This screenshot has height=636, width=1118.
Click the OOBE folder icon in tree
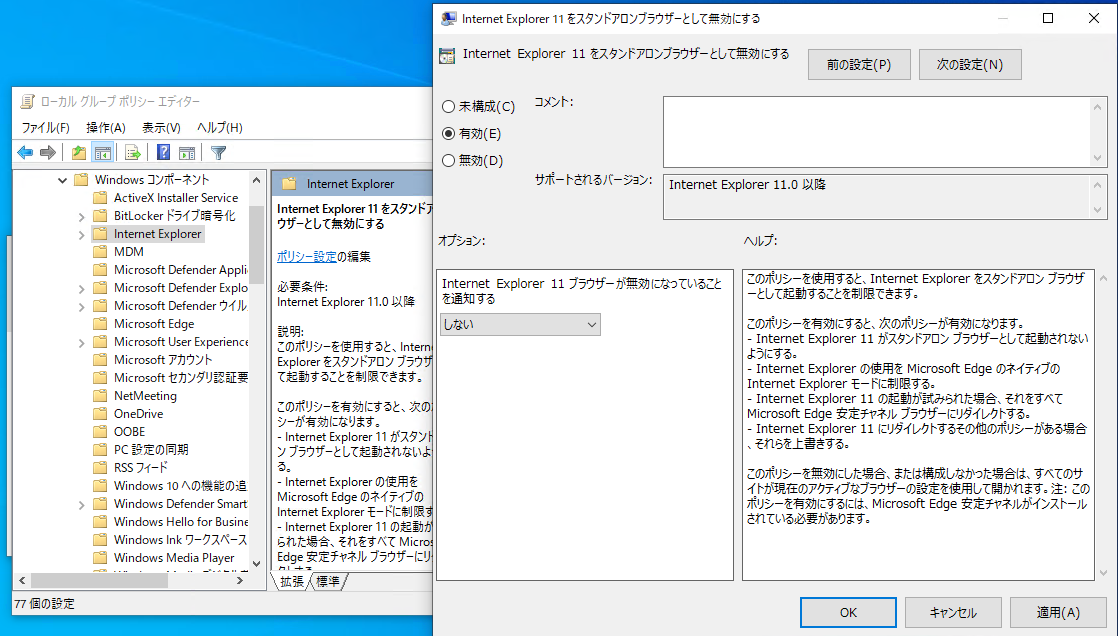[100, 431]
